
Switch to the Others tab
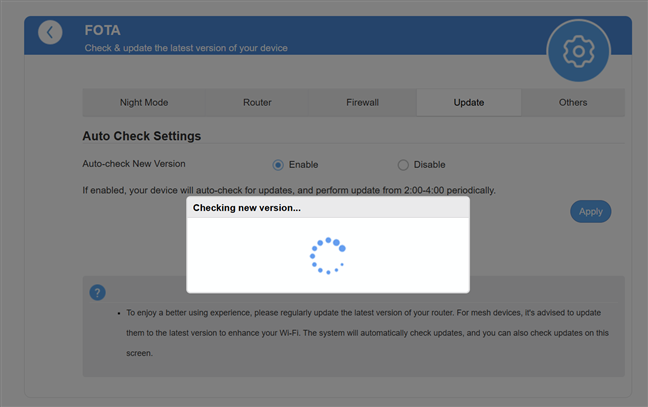click(x=573, y=102)
